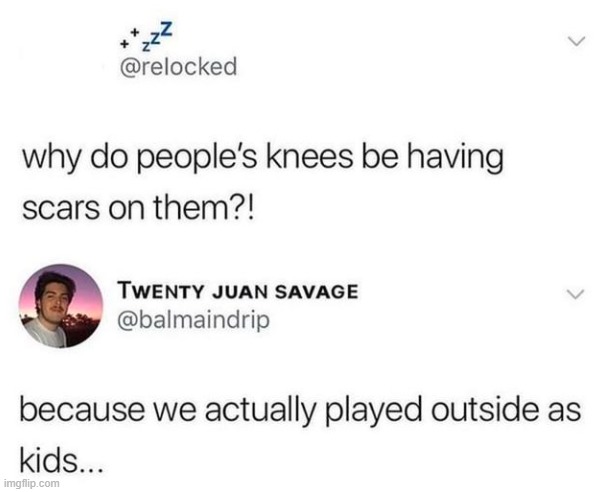Click the sparkle plus symbols beside zzZ

129,38
